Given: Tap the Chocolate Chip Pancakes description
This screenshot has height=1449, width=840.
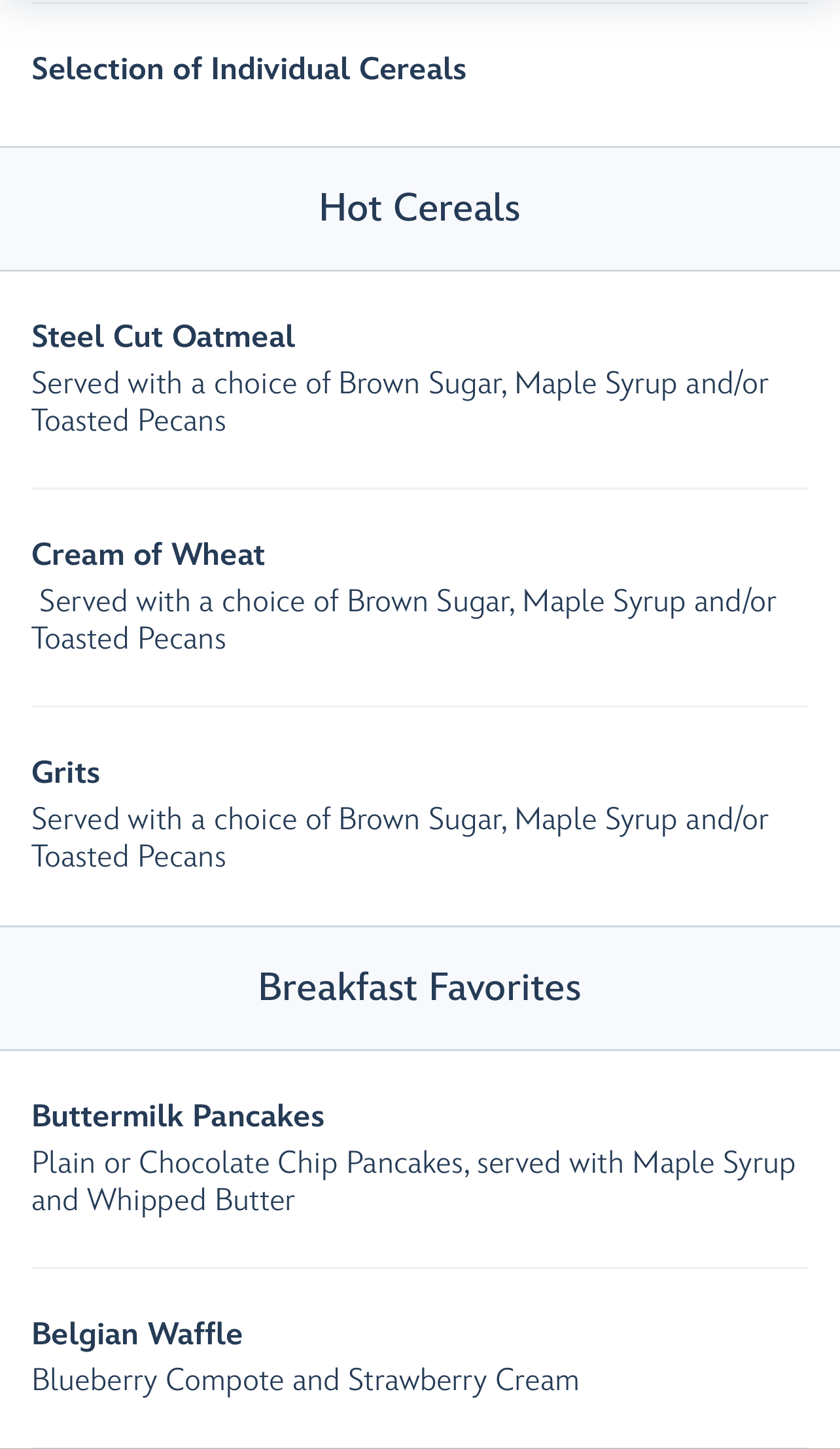Looking at the screenshot, I should (x=413, y=1181).
